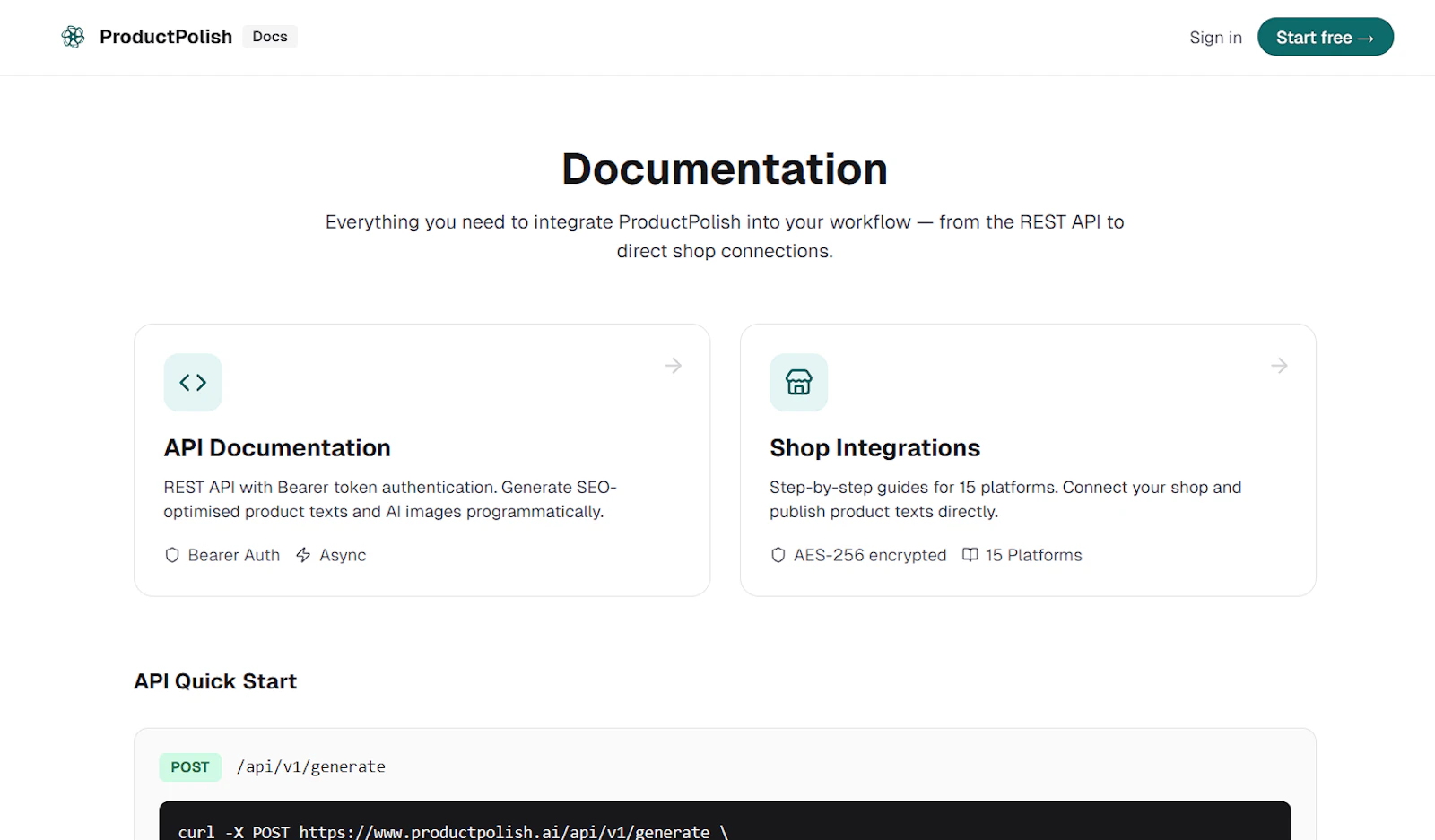Screen dimensions: 1435x840
Task: Click the shield icon beside Bearer Auth
Action: tap(172, 555)
